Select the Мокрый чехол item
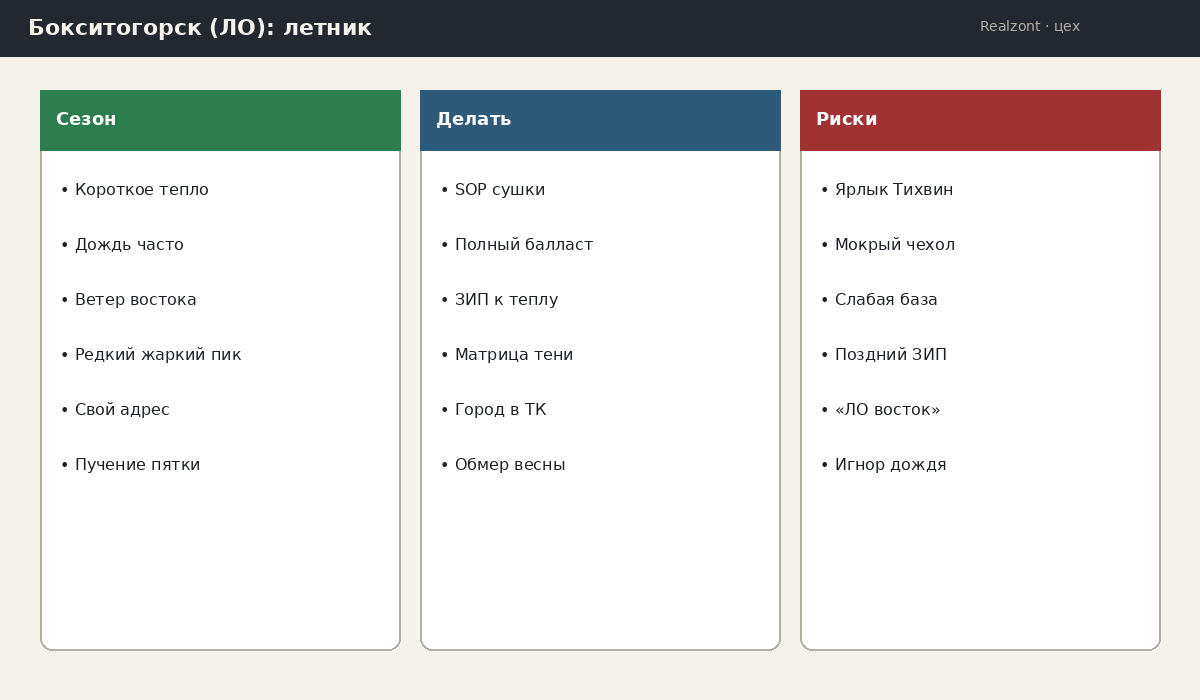Image resolution: width=1200 pixels, height=700 pixels. point(895,245)
